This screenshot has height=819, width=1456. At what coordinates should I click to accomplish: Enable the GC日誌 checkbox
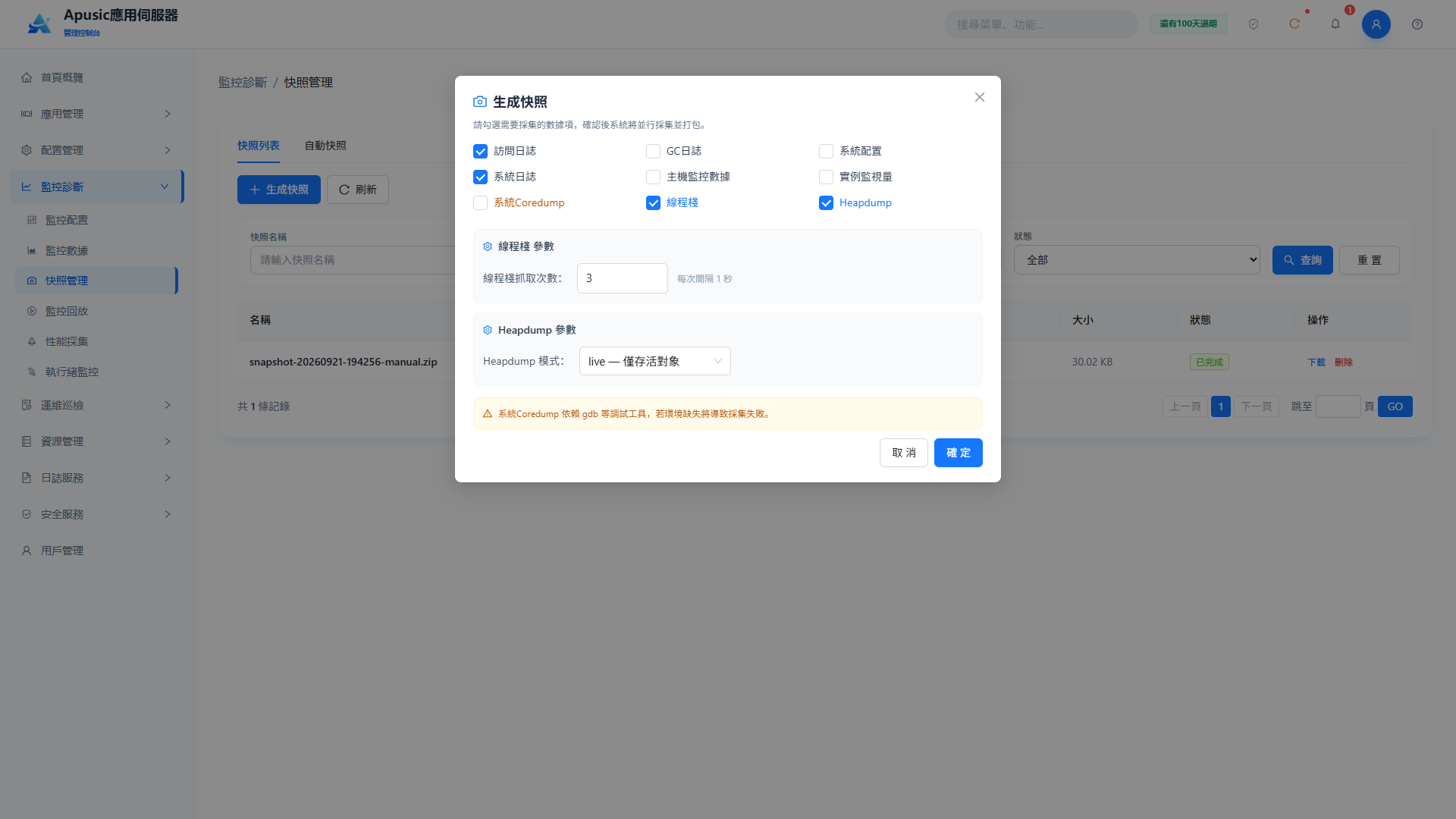653,151
